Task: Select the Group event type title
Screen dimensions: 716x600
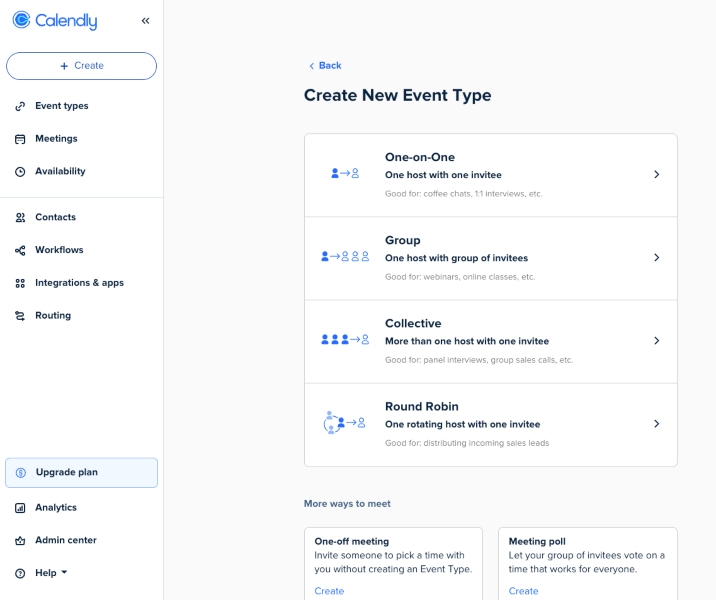Action: [x=402, y=240]
